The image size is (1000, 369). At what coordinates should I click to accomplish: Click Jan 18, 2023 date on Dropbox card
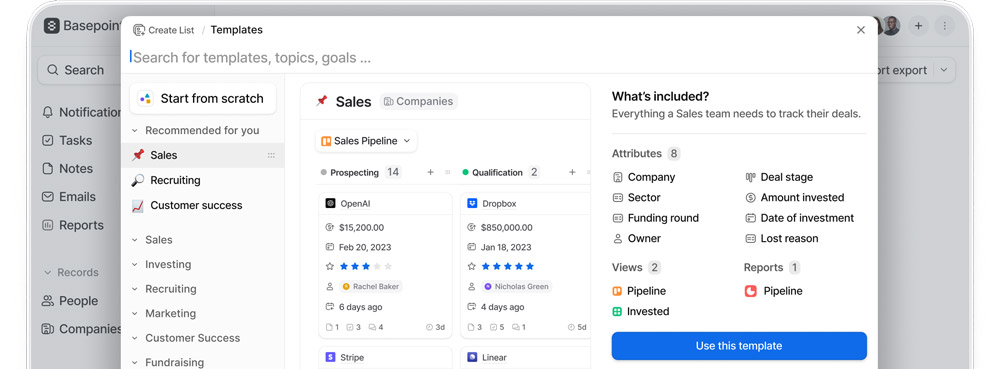click(506, 247)
